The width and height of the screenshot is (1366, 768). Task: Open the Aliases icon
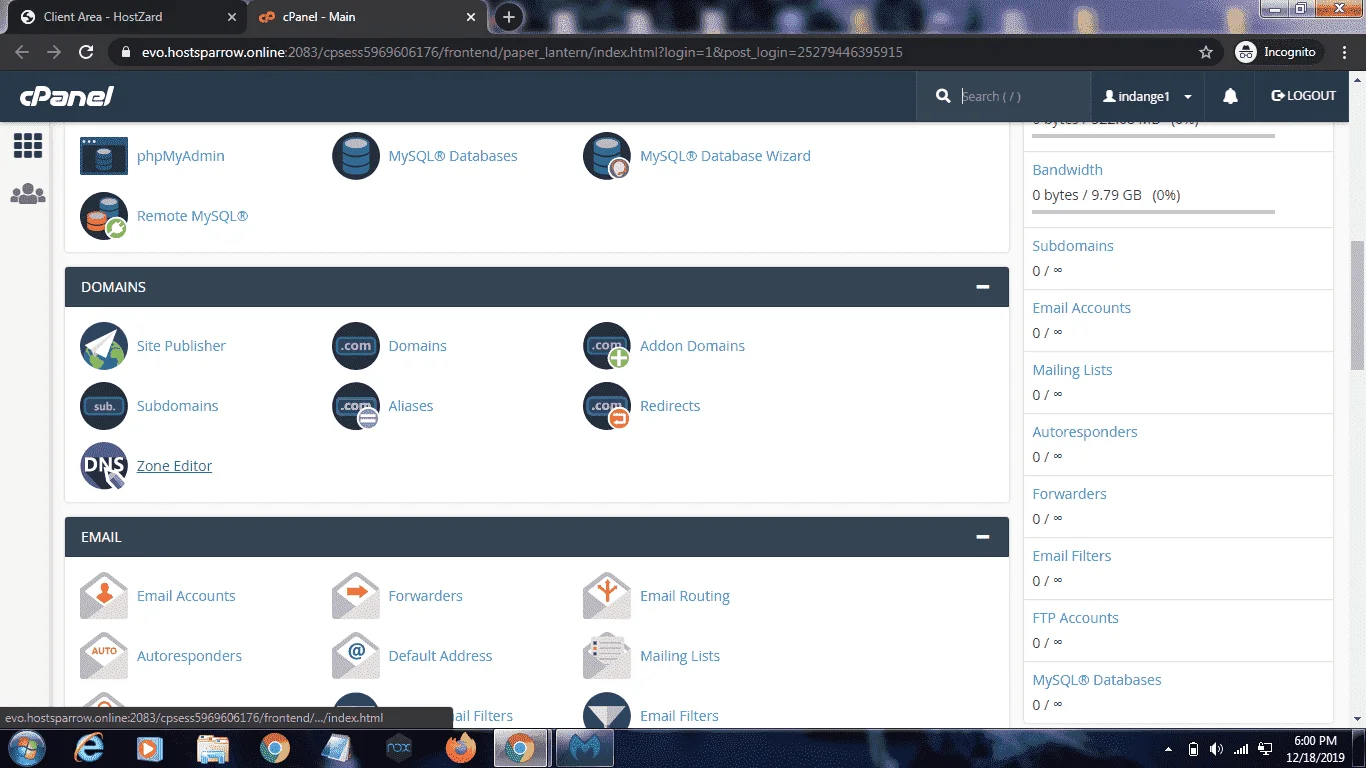click(356, 406)
